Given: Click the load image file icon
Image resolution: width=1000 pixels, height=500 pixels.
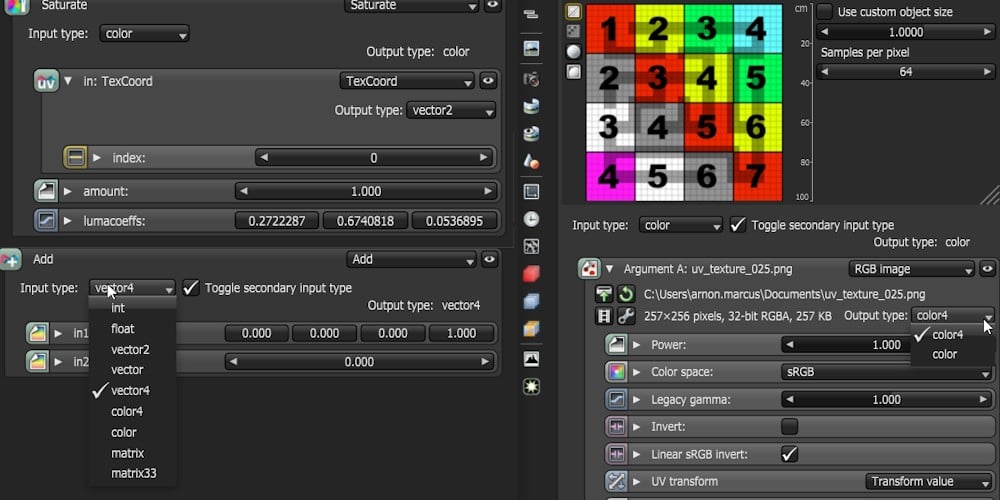Looking at the screenshot, I should click(x=604, y=294).
